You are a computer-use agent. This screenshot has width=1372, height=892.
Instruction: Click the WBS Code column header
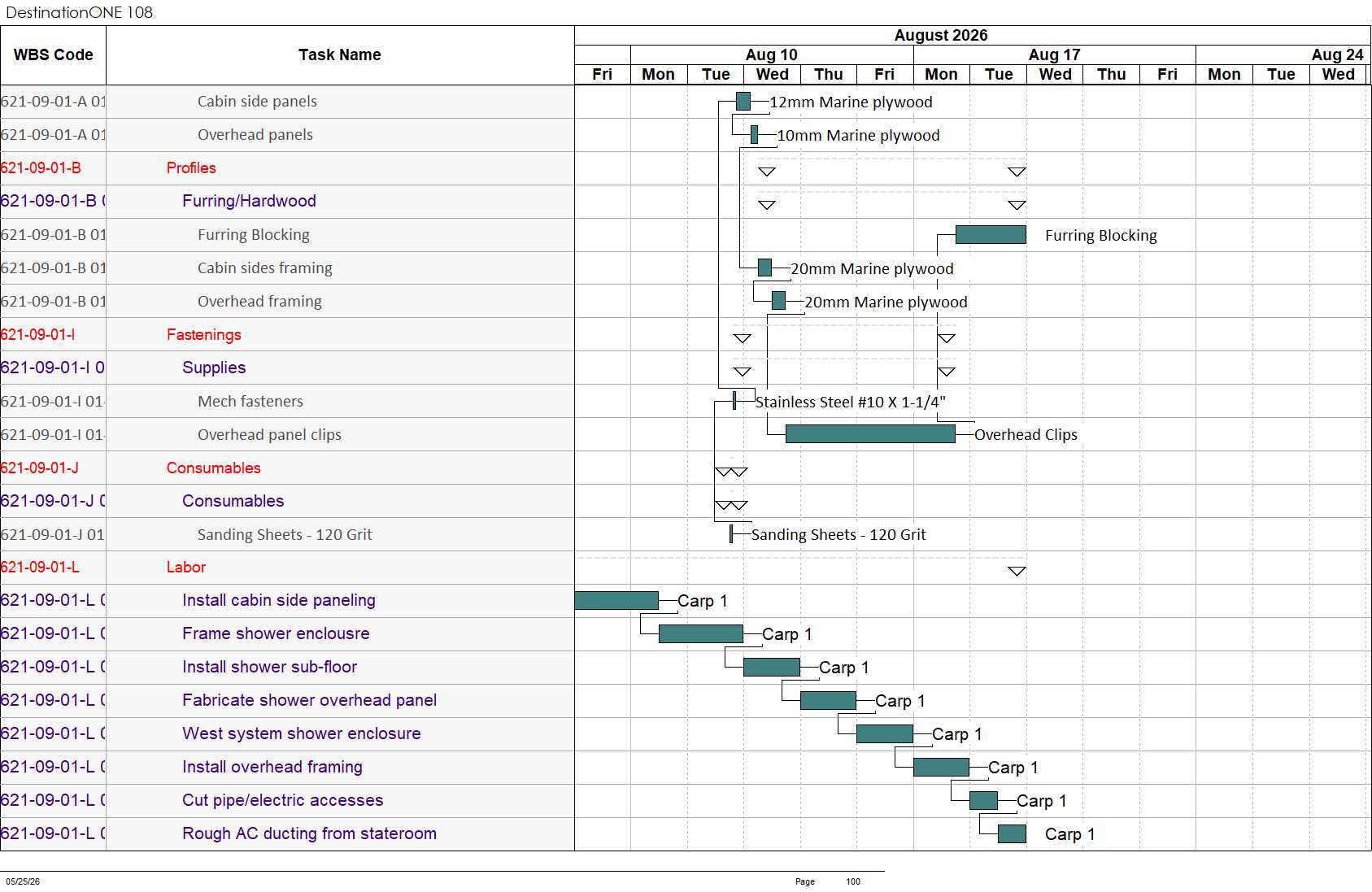point(53,55)
